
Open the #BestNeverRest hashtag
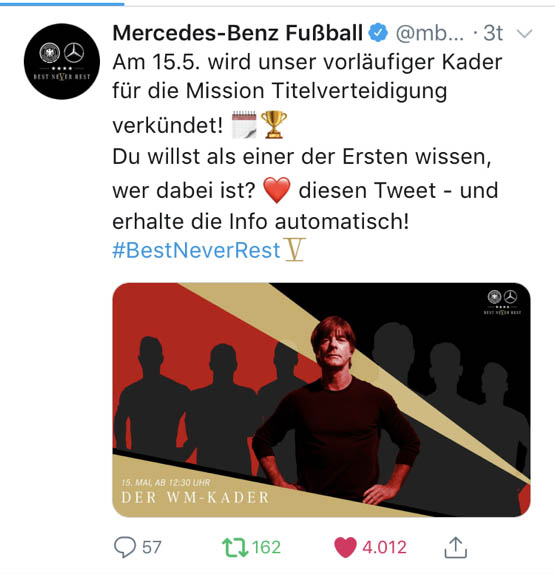(x=196, y=250)
